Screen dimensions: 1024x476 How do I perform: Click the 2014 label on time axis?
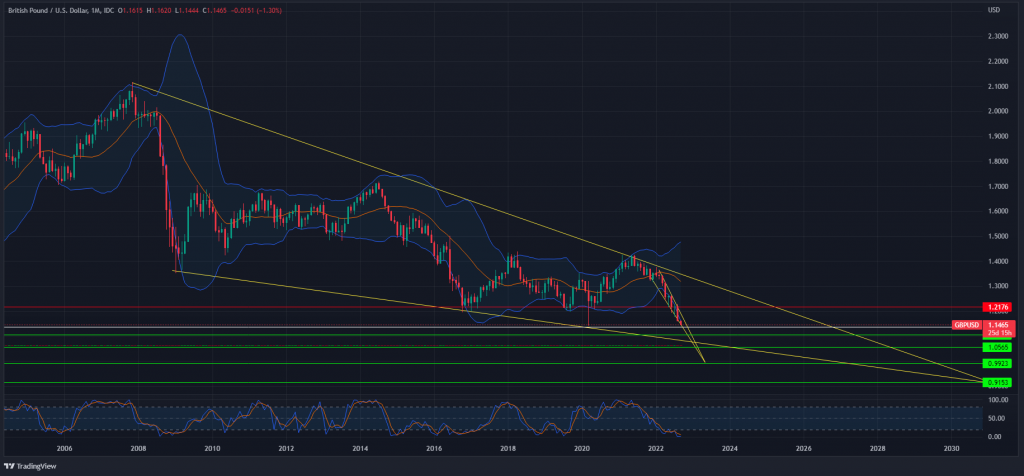pos(360,449)
